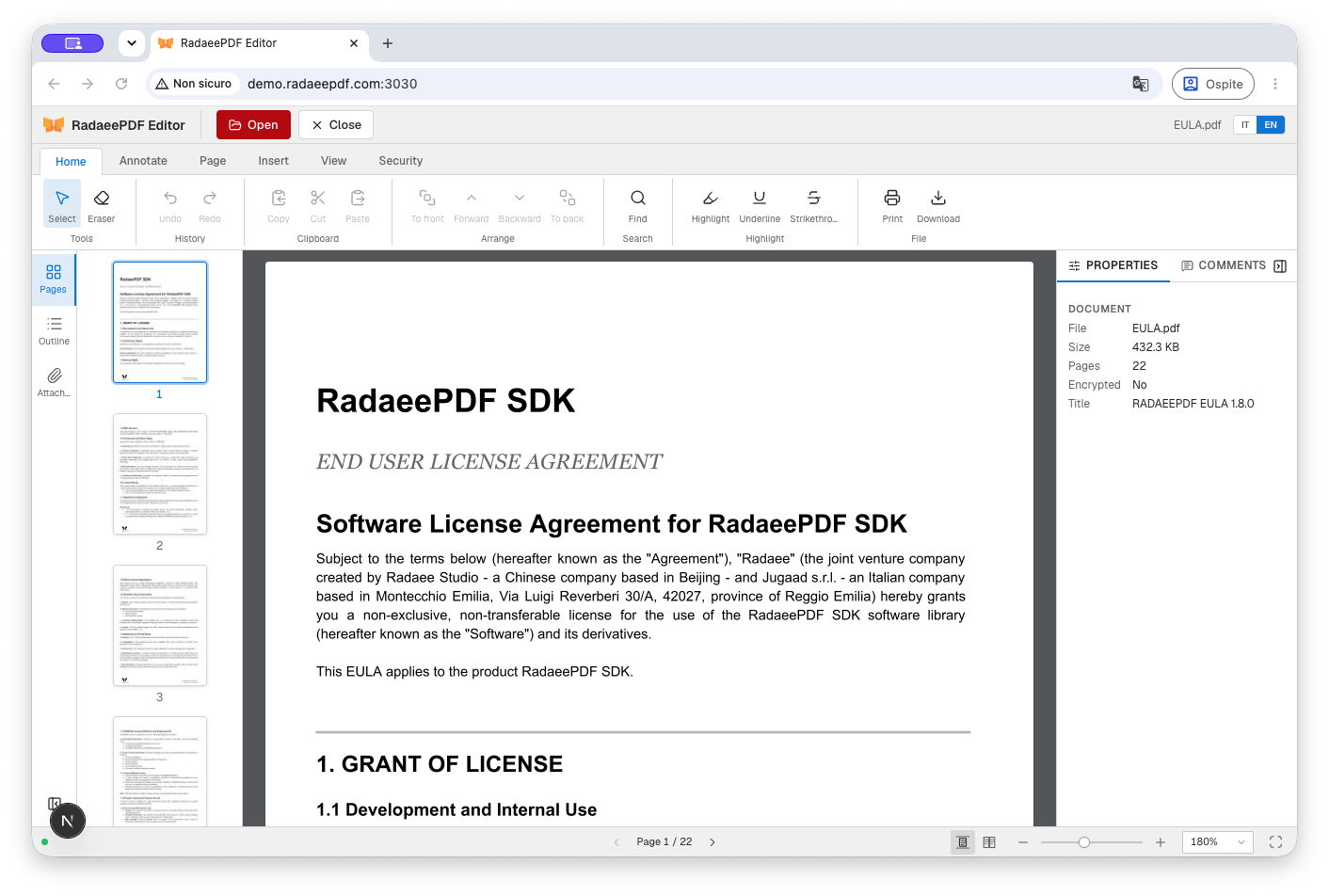The width and height of the screenshot is (1329, 896).
Task: Toggle single-page continuous view mode
Action: tap(963, 842)
